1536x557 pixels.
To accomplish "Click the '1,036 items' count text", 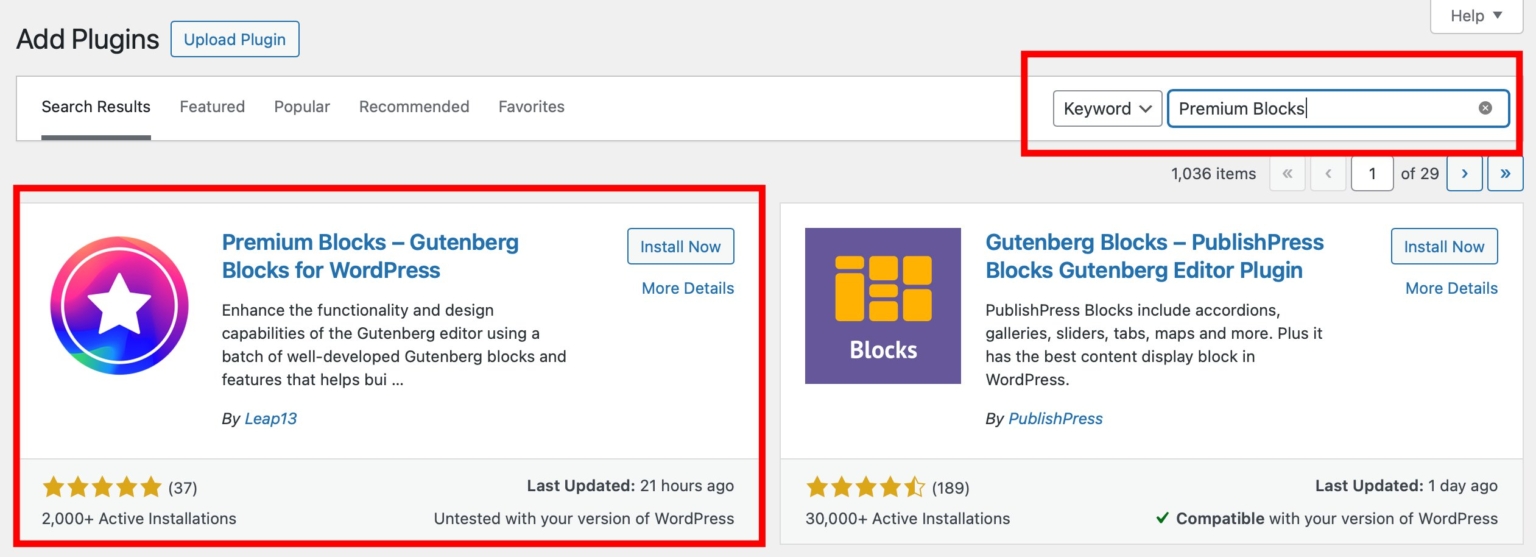I will click(1213, 173).
